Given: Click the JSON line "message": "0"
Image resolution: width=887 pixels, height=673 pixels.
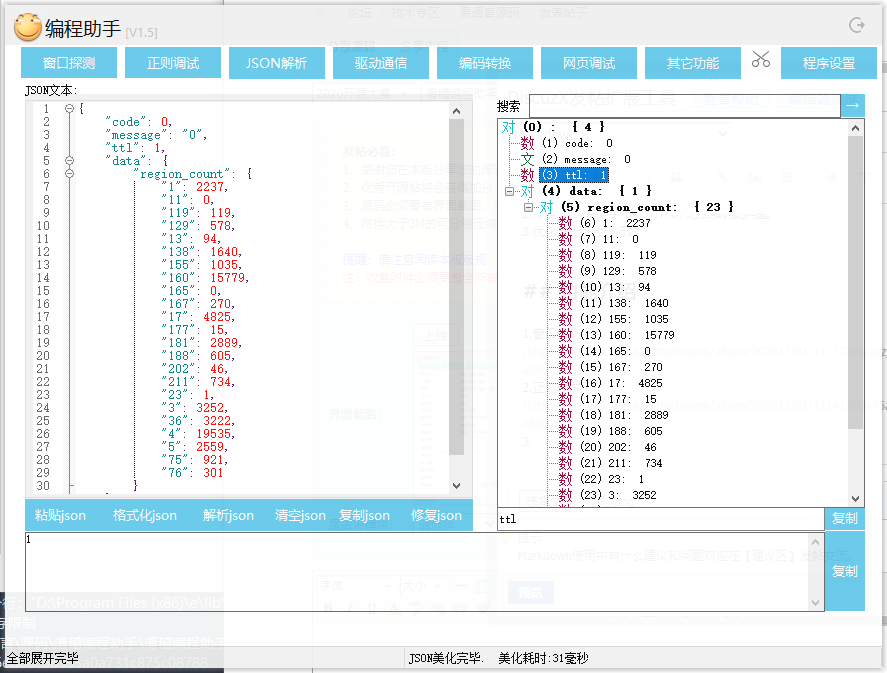Looking at the screenshot, I should 156,135.
